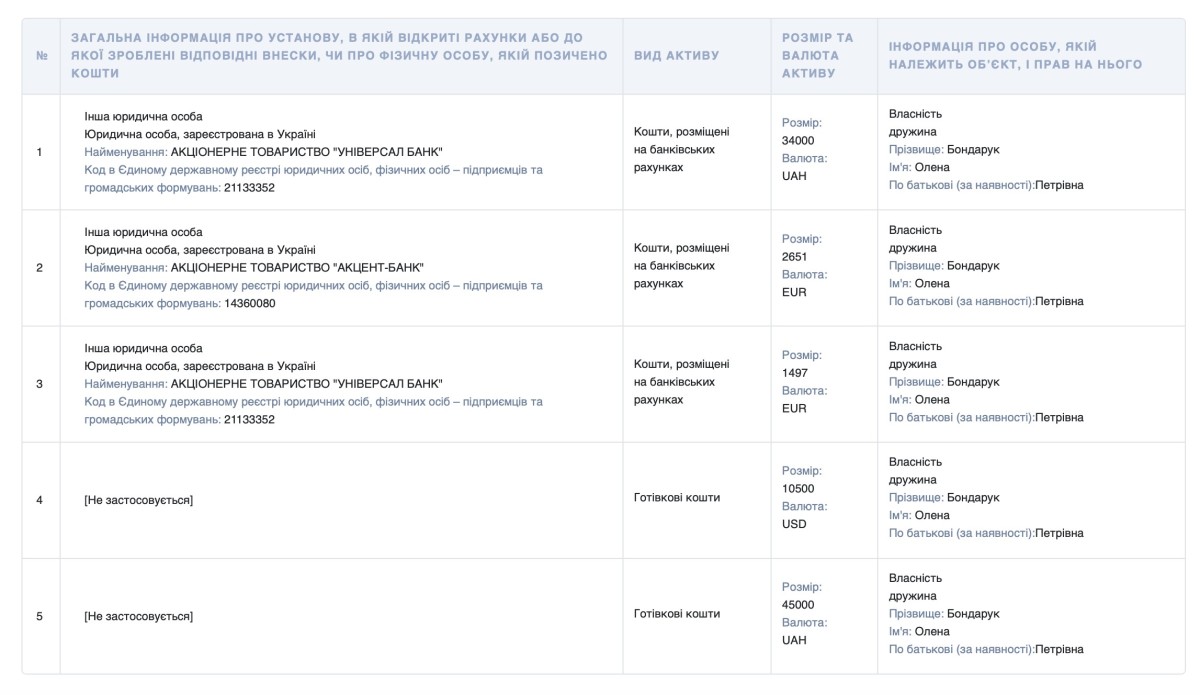Click the amount value 2651
This screenshot has width=1200, height=695.
click(x=795, y=257)
